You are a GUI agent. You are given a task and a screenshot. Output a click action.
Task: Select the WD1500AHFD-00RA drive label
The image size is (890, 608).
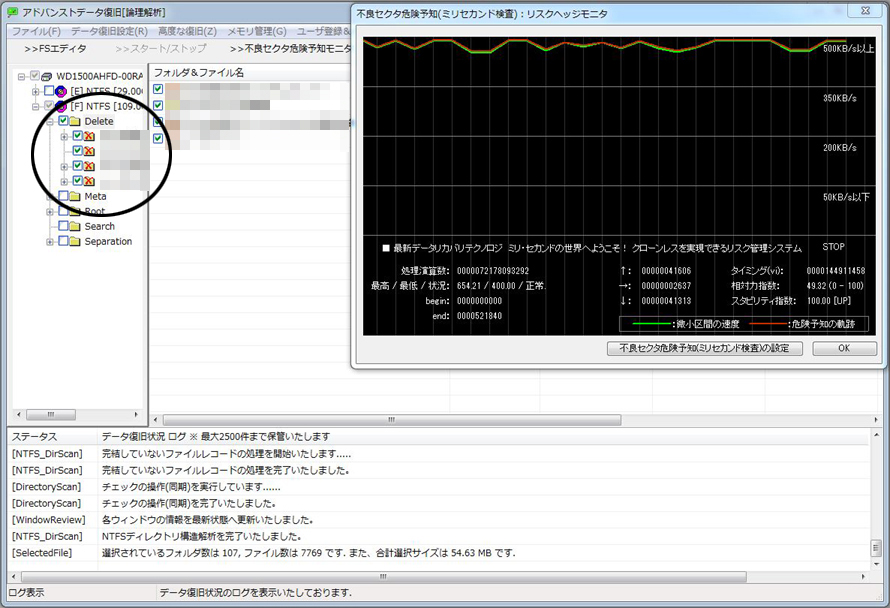pos(99,76)
